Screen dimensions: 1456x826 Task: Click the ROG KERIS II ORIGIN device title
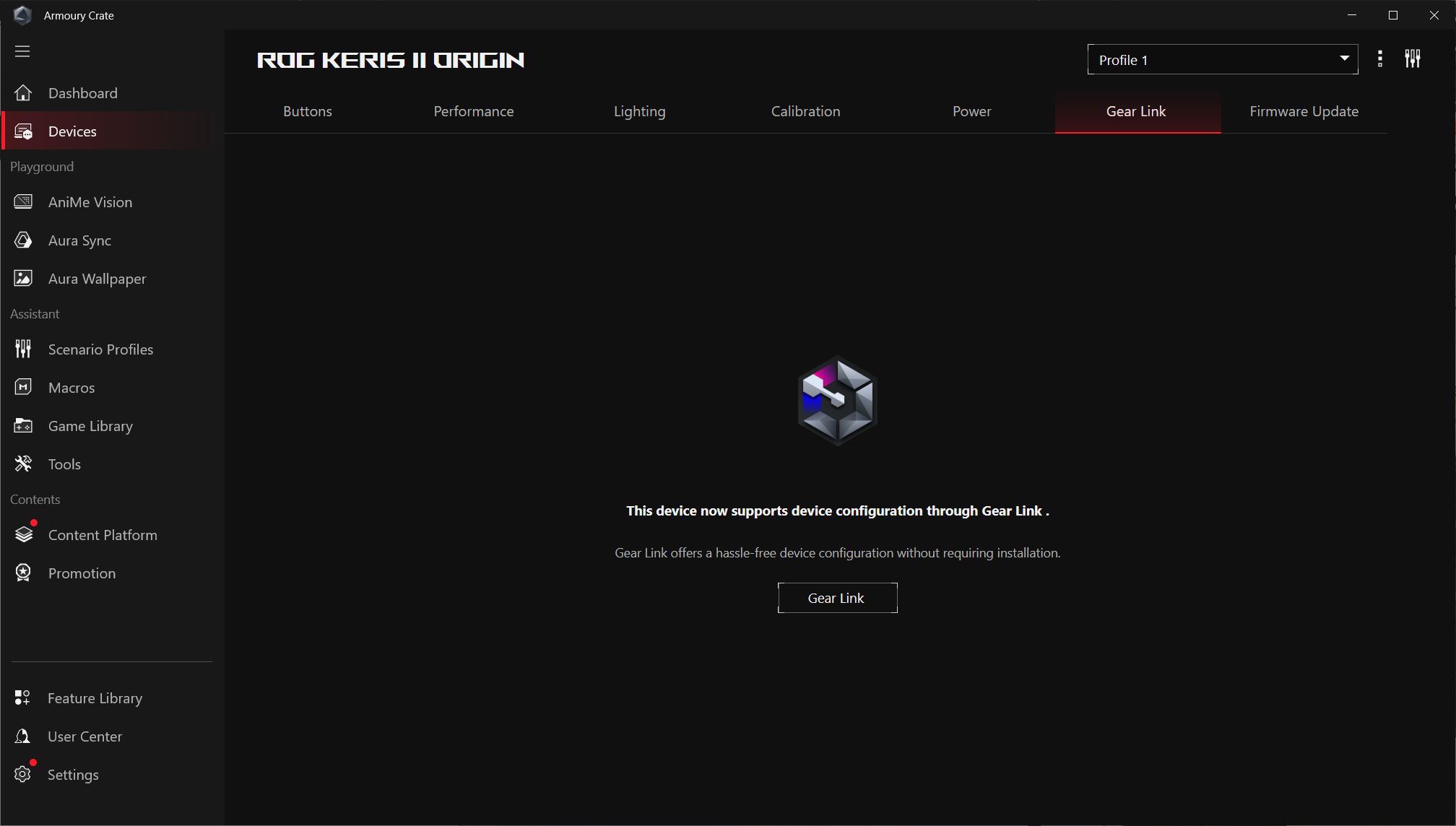pos(391,60)
